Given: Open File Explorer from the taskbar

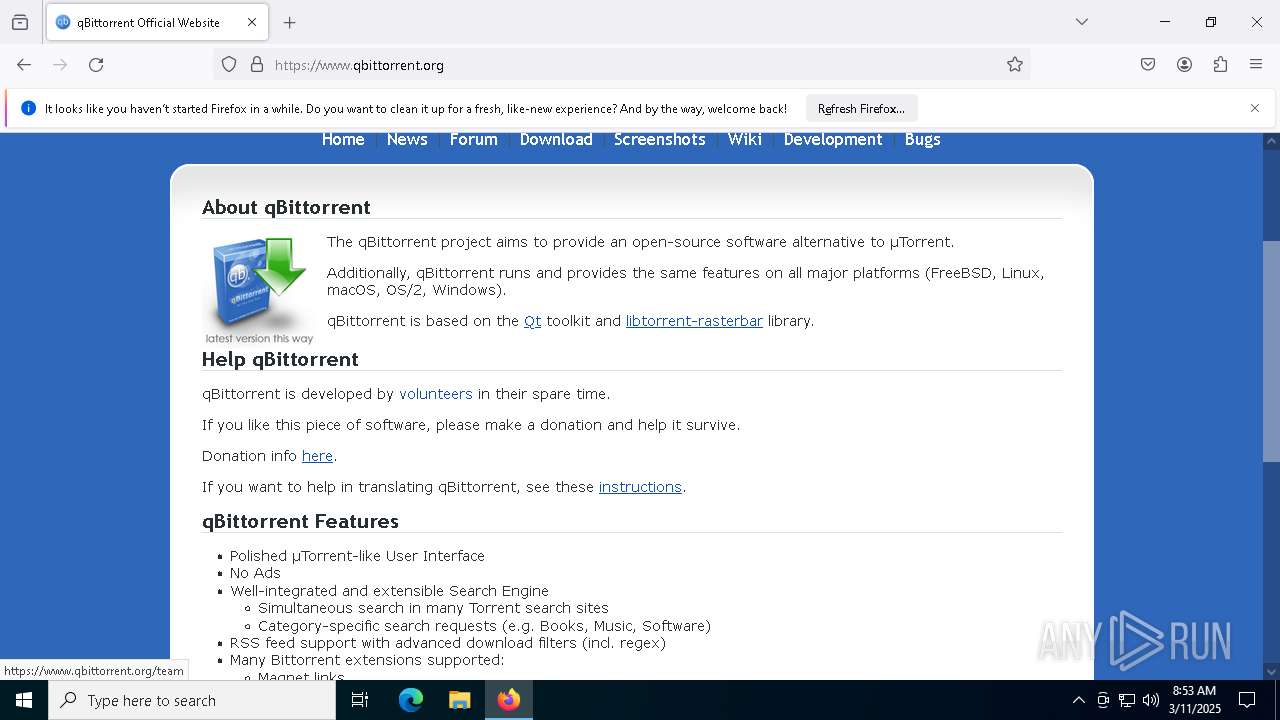Looking at the screenshot, I should coord(459,700).
